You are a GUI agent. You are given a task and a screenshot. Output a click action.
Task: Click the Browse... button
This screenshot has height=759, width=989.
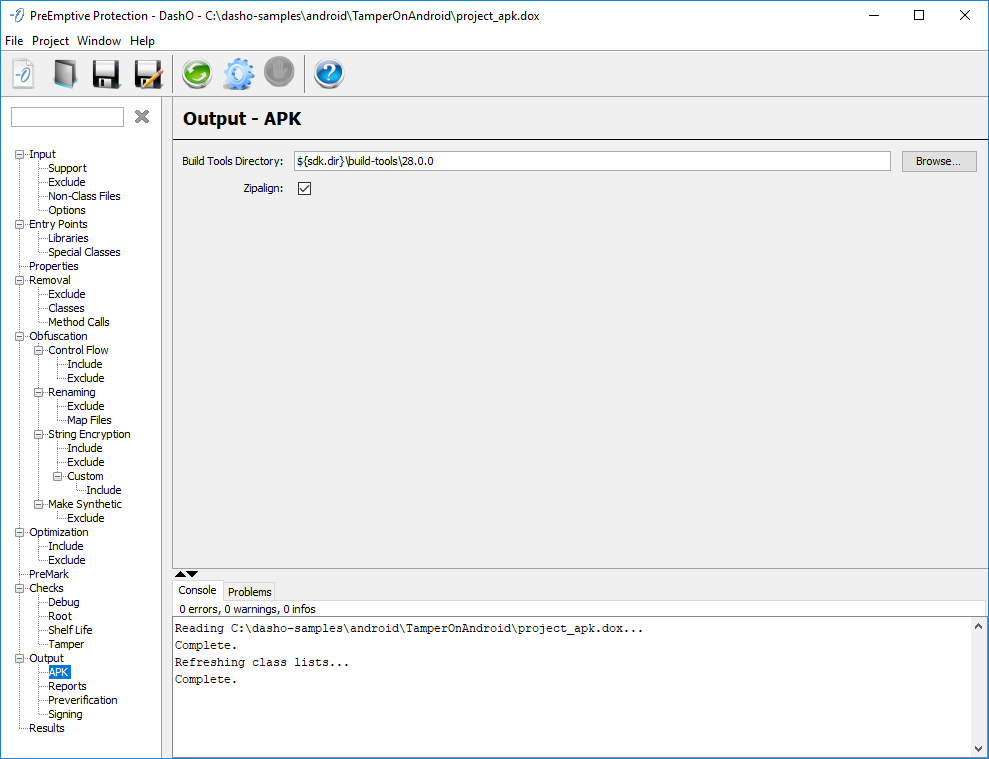point(938,161)
